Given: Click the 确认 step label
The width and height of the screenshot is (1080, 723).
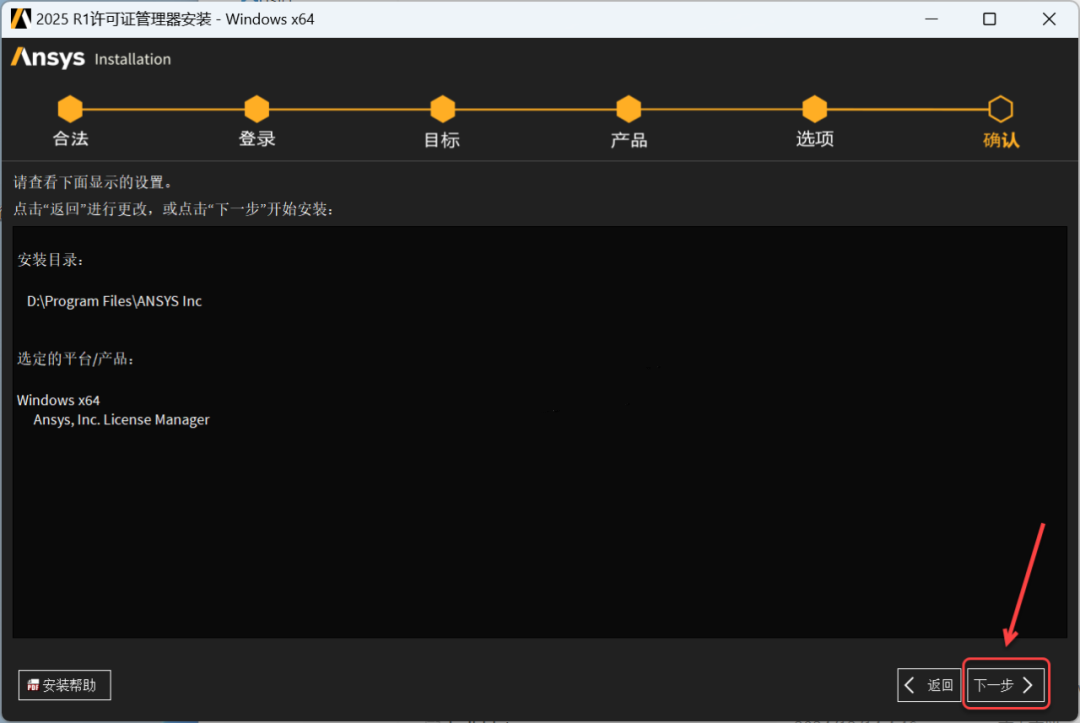Looking at the screenshot, I should pos(1001,140).
